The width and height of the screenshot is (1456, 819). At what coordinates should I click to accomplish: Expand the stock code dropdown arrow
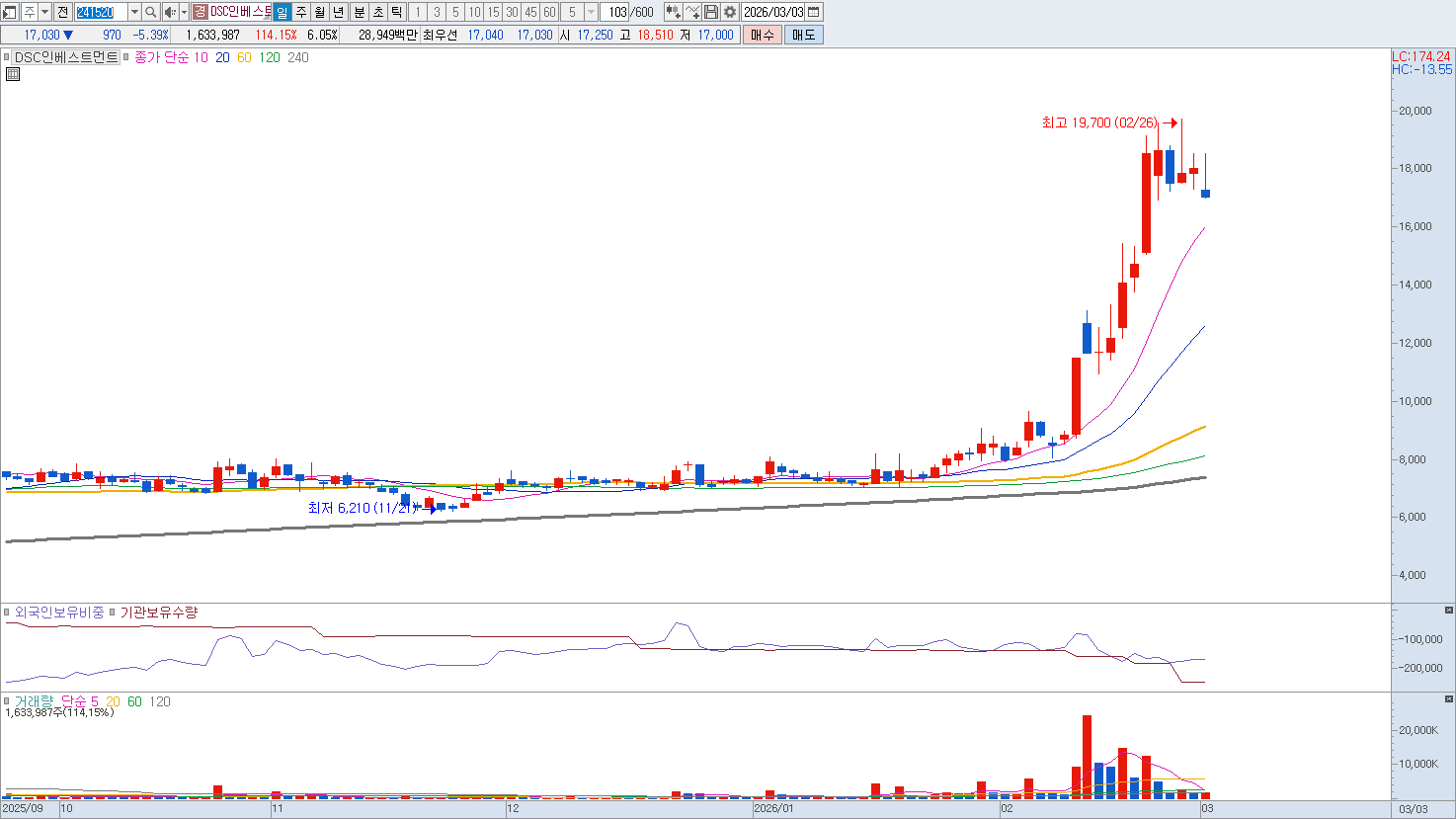click(134, 12)
